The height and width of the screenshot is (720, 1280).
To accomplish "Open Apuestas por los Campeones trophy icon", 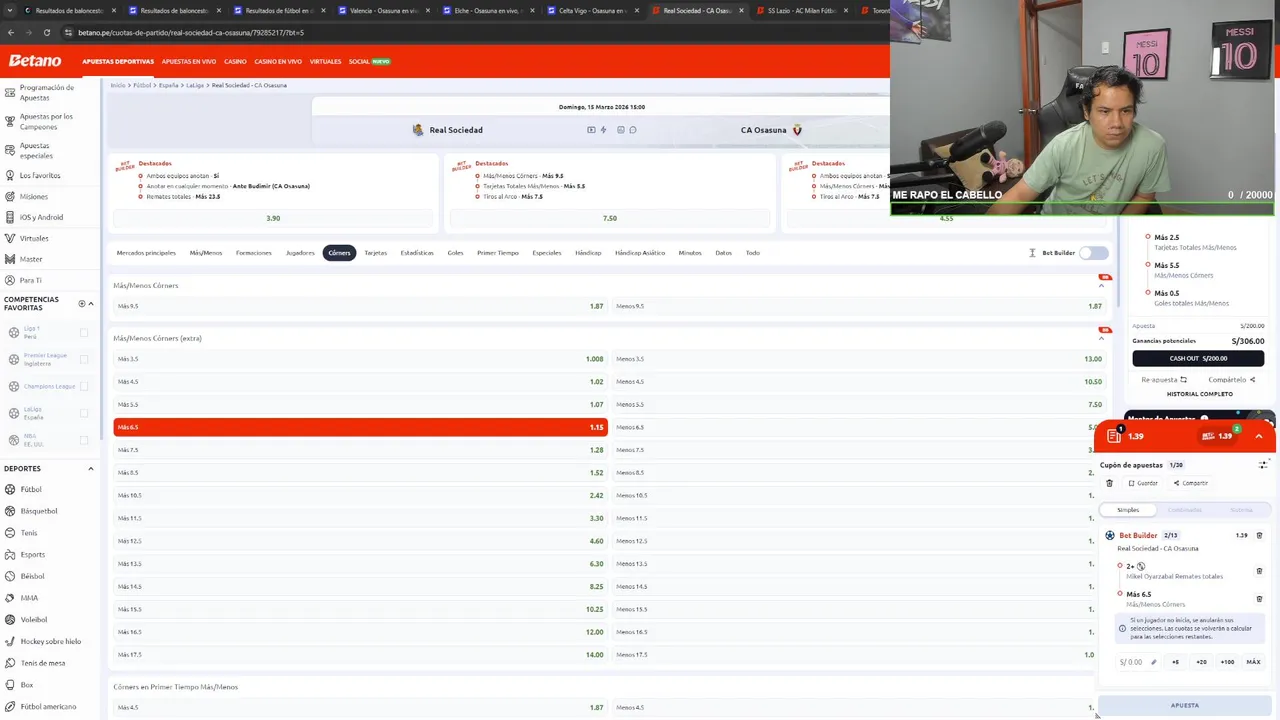I will pyautogui.click(x=10, y=121).
